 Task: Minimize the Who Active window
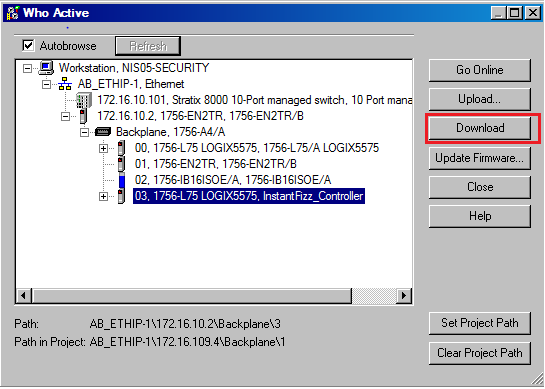(498, 13)
